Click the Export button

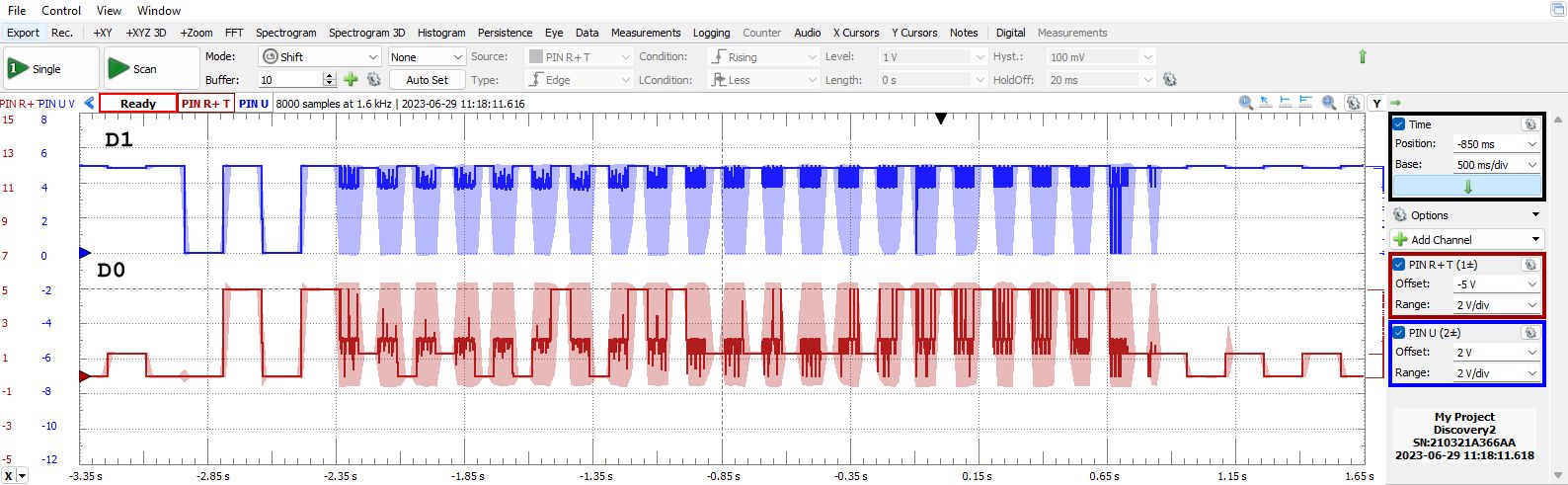point(23,33)
